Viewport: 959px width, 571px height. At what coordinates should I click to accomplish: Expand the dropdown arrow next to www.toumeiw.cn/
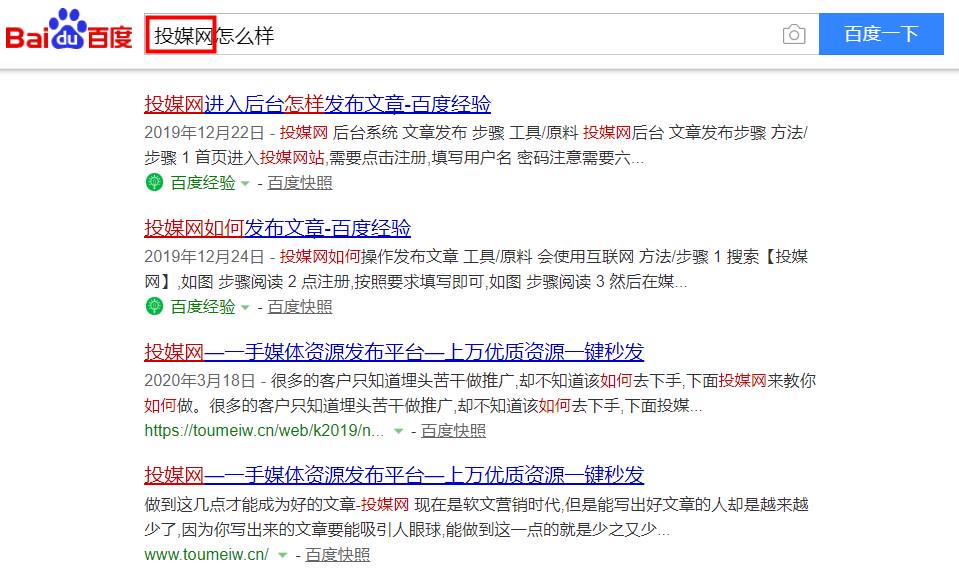tap(283, 555)
